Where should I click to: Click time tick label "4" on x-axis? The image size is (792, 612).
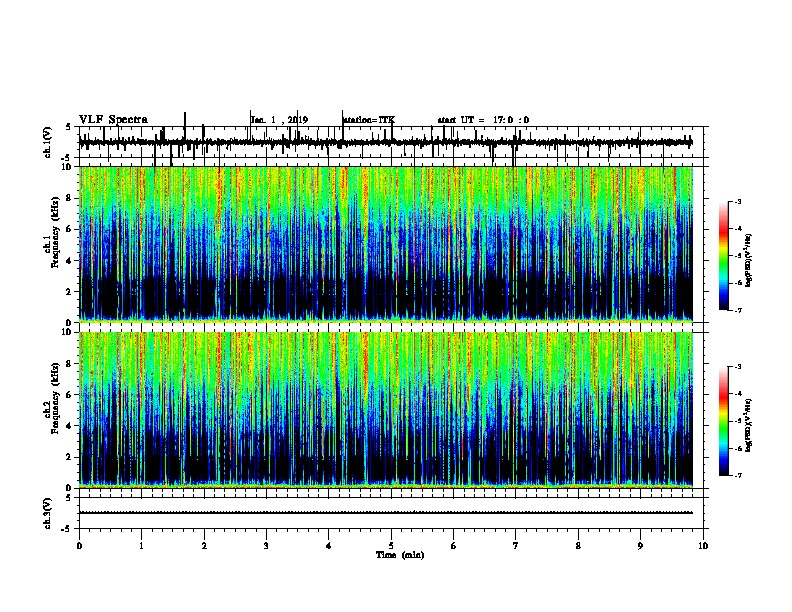[329, 546]
